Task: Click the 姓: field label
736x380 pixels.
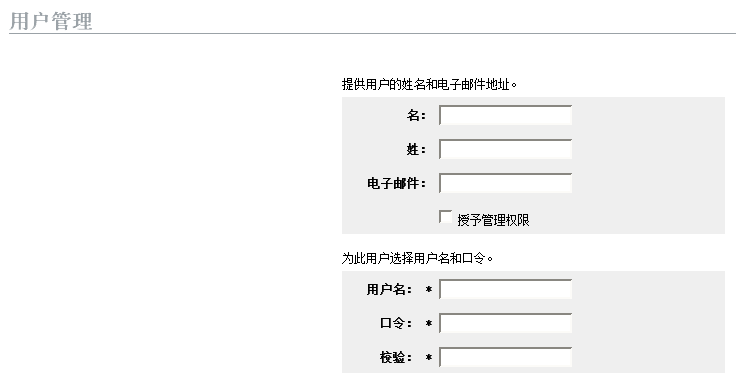Action: point(416,150)
